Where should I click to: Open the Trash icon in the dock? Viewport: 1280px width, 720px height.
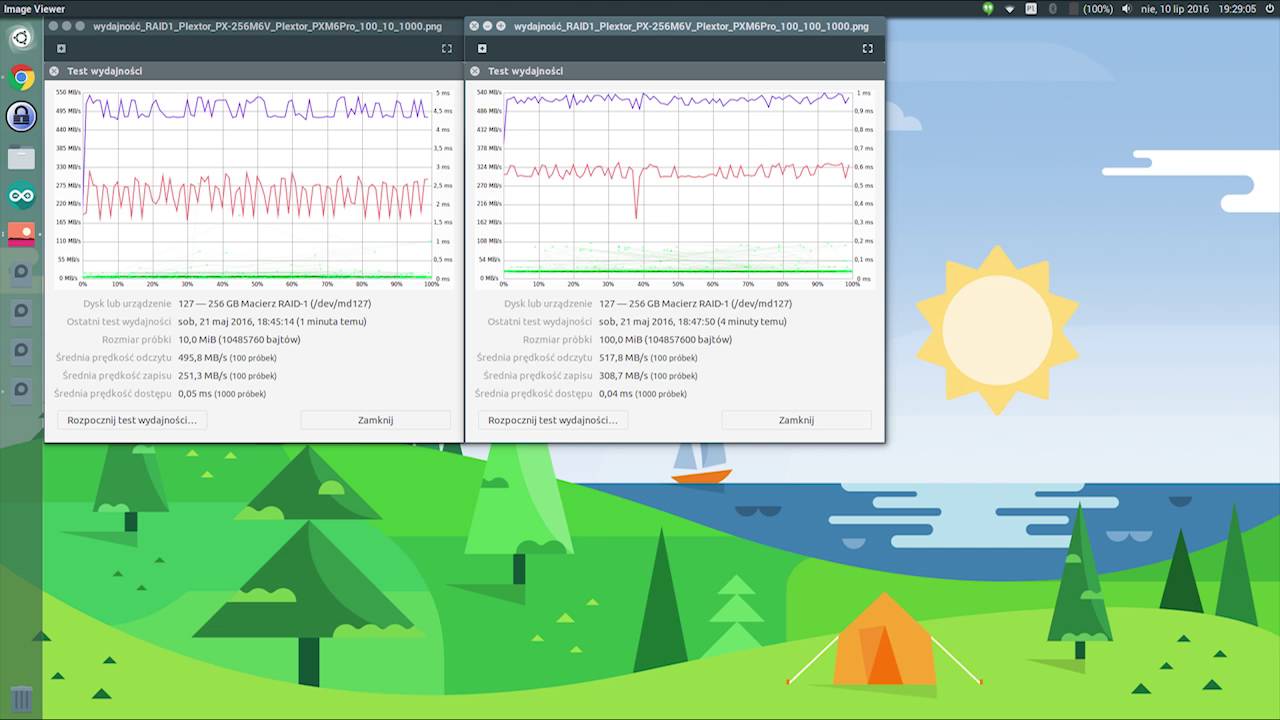(x=21, y=698)
